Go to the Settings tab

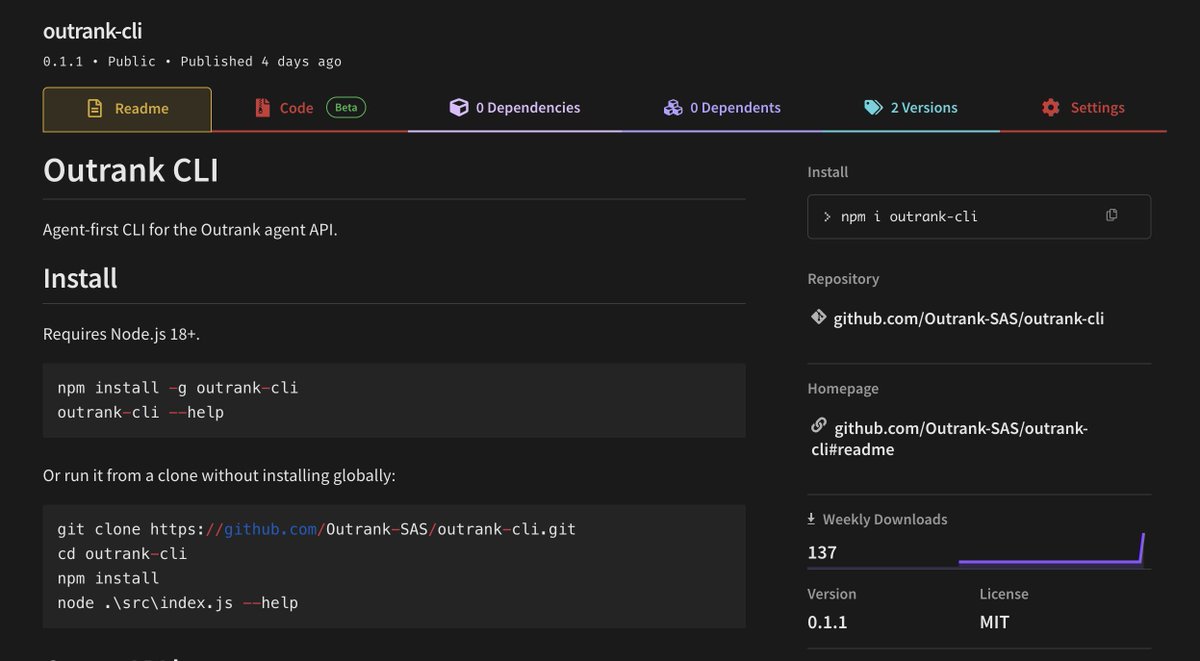(x=1083, y=109)
